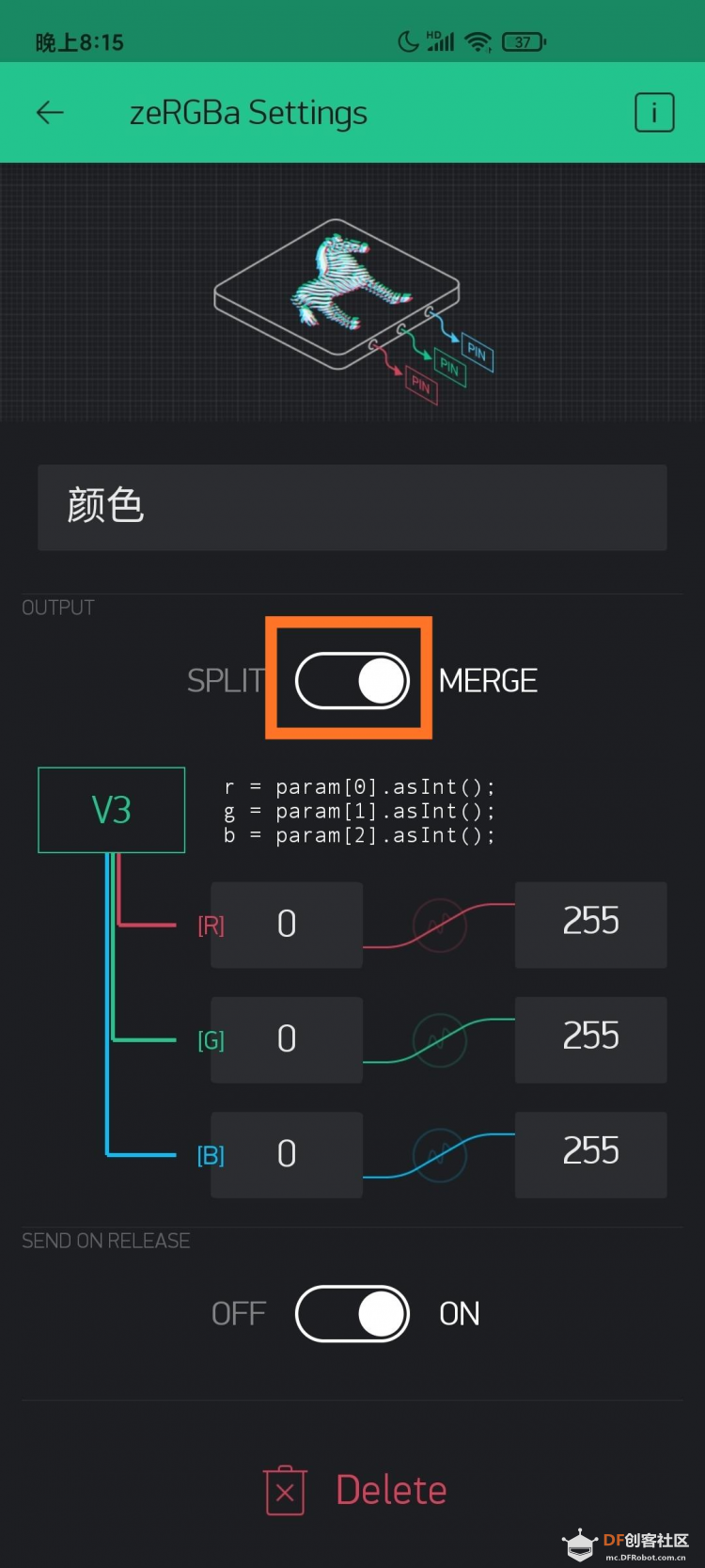Tap the red channel curve icon
Screen dimensions: 705x1568
pos(439,925)
